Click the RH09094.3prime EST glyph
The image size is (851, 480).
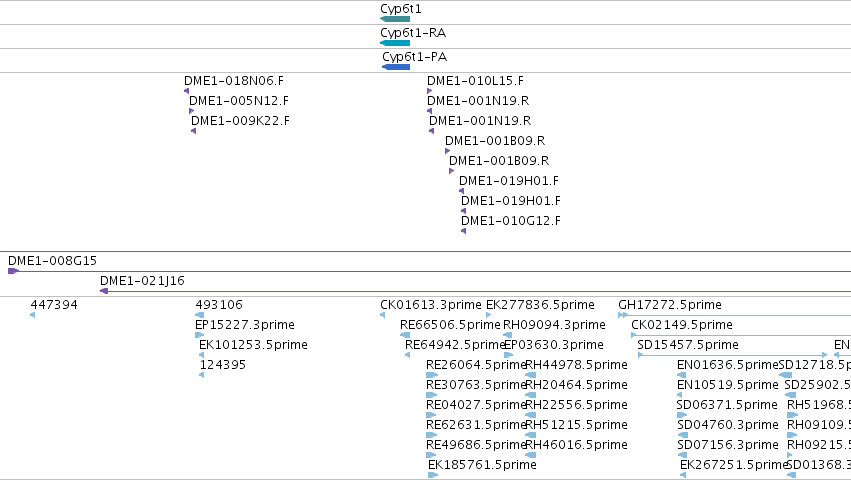coord(507,335)
